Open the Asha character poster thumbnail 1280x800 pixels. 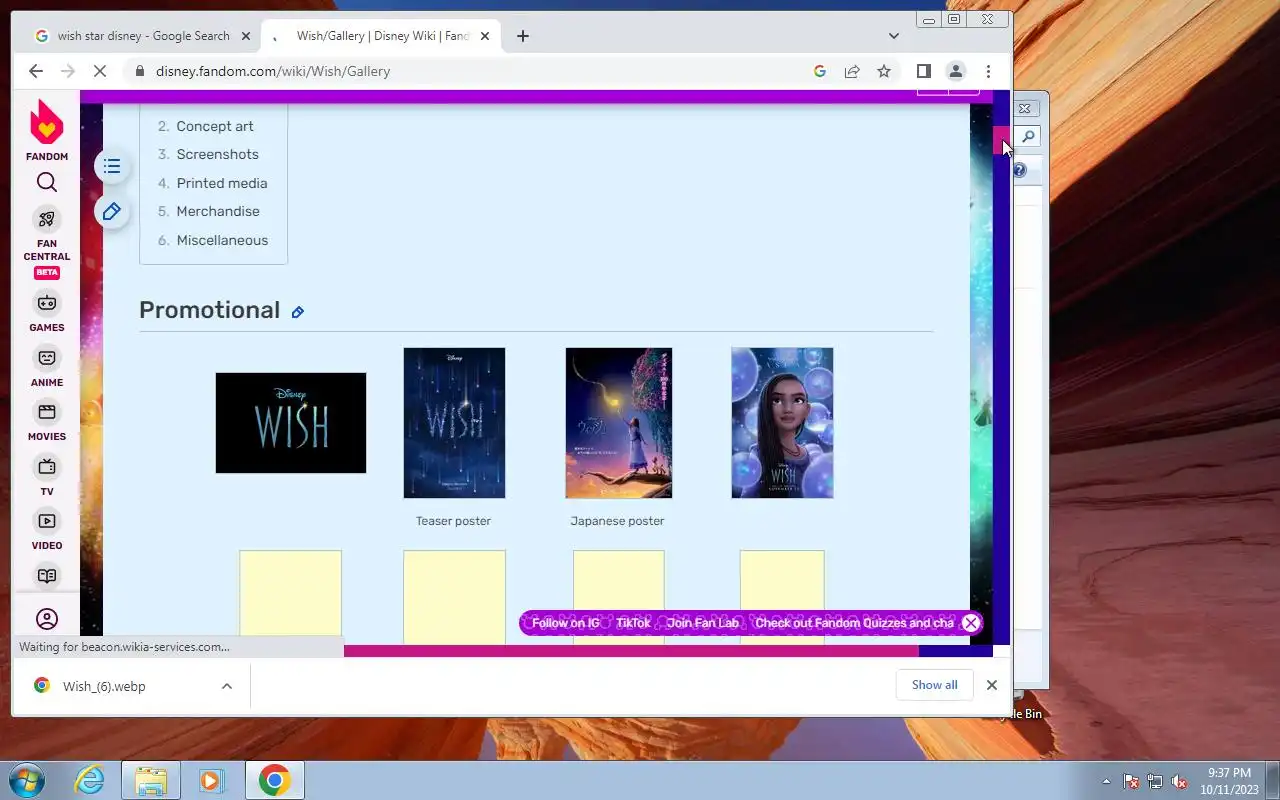coord(782,423)
